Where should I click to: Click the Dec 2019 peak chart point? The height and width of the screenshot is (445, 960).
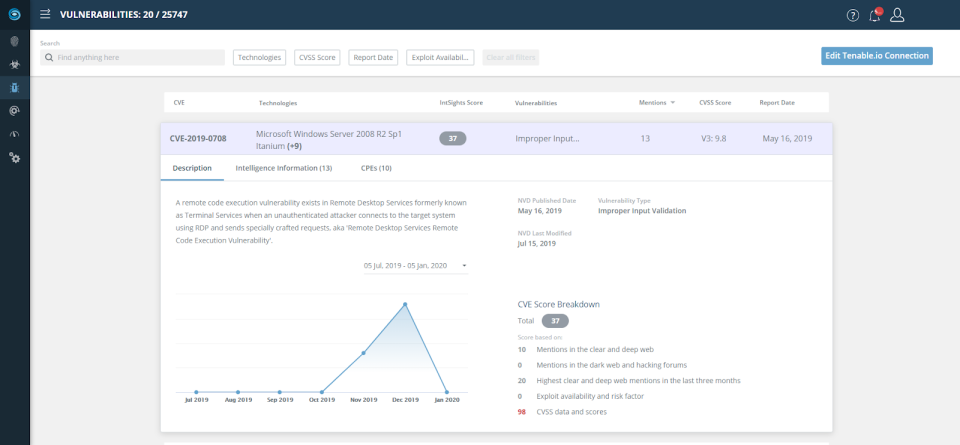click(405, 304)
